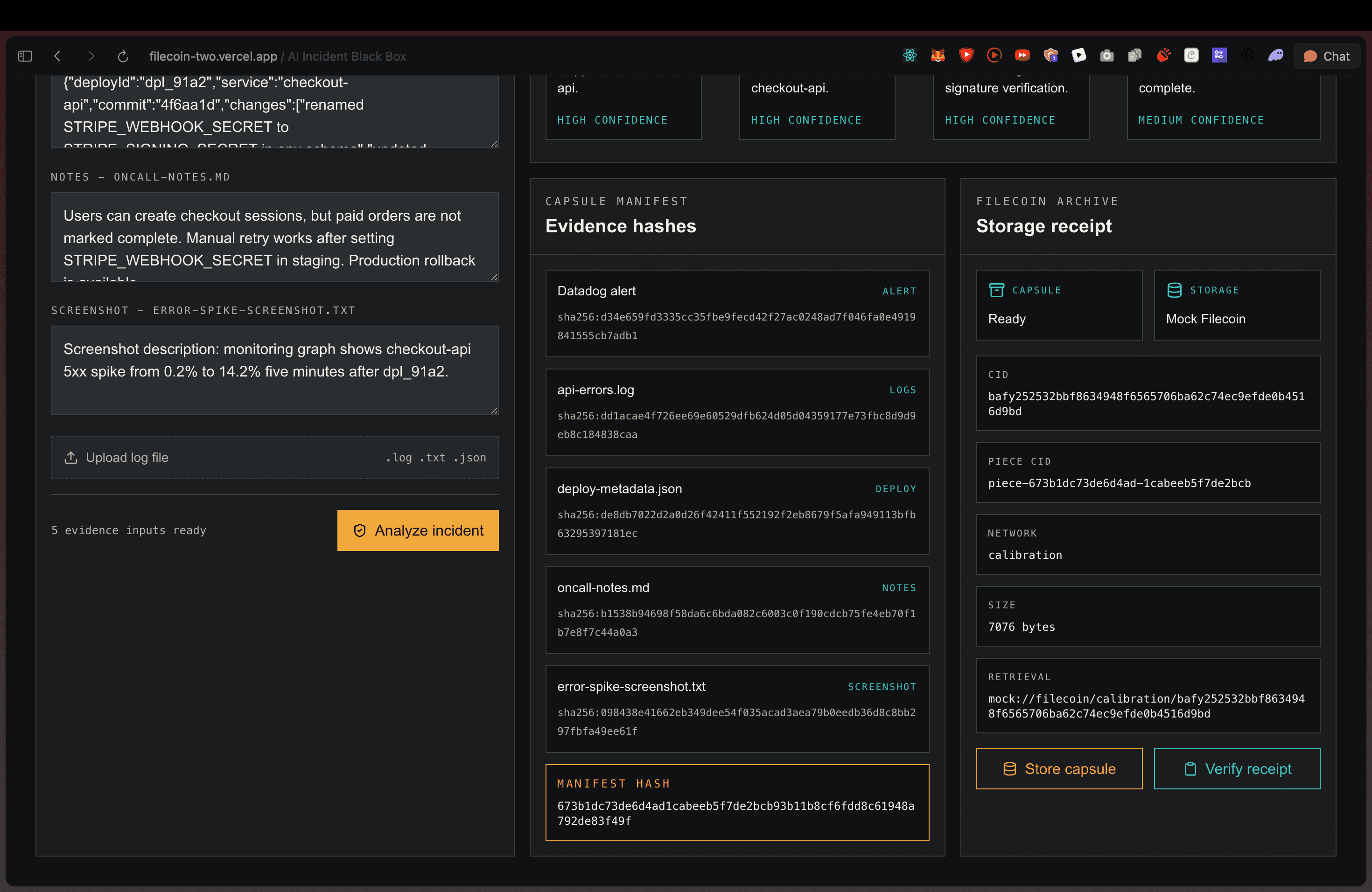Image resolution: width=1372 pixels, height=892 pixels.
Task: Select the deploy-metadata.json sha256 hash
Action: (x=736, y=524)
